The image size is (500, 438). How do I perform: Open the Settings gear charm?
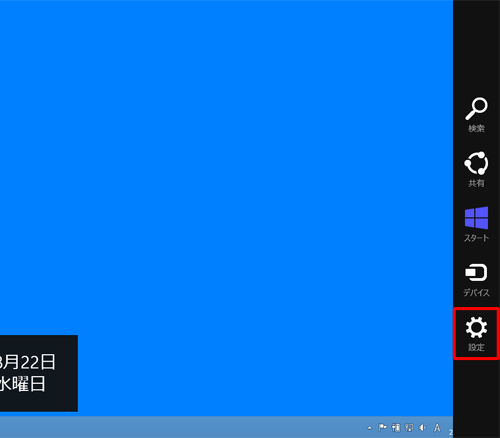(476, 327)
